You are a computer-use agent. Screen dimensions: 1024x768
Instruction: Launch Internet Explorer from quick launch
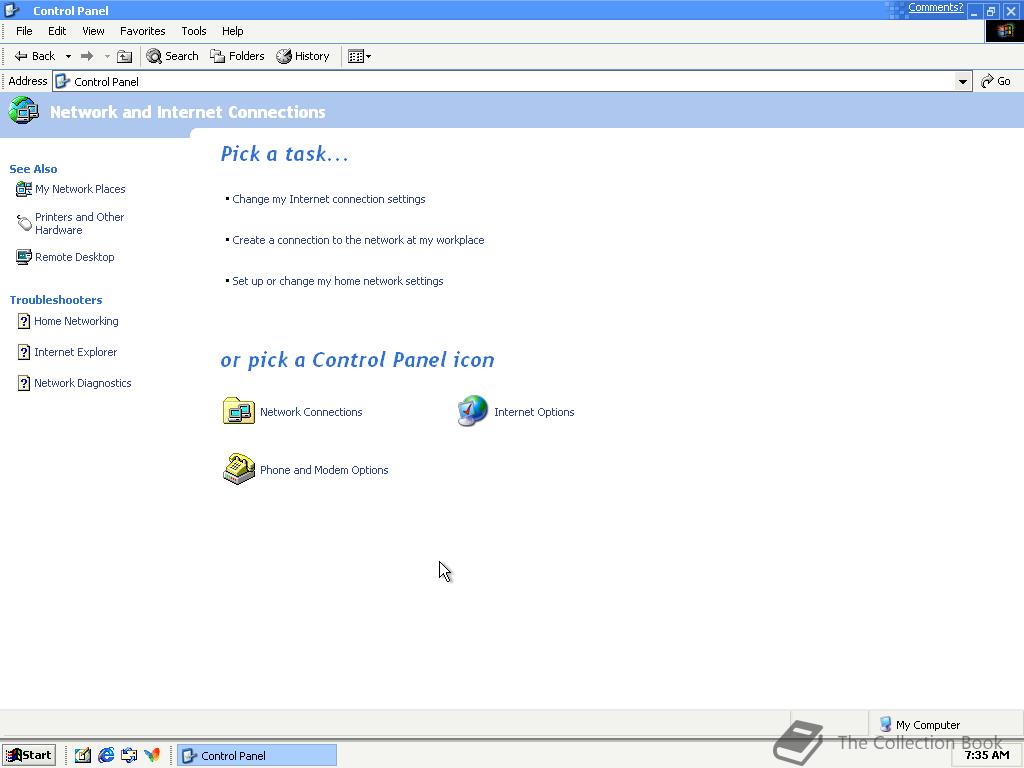106,756
